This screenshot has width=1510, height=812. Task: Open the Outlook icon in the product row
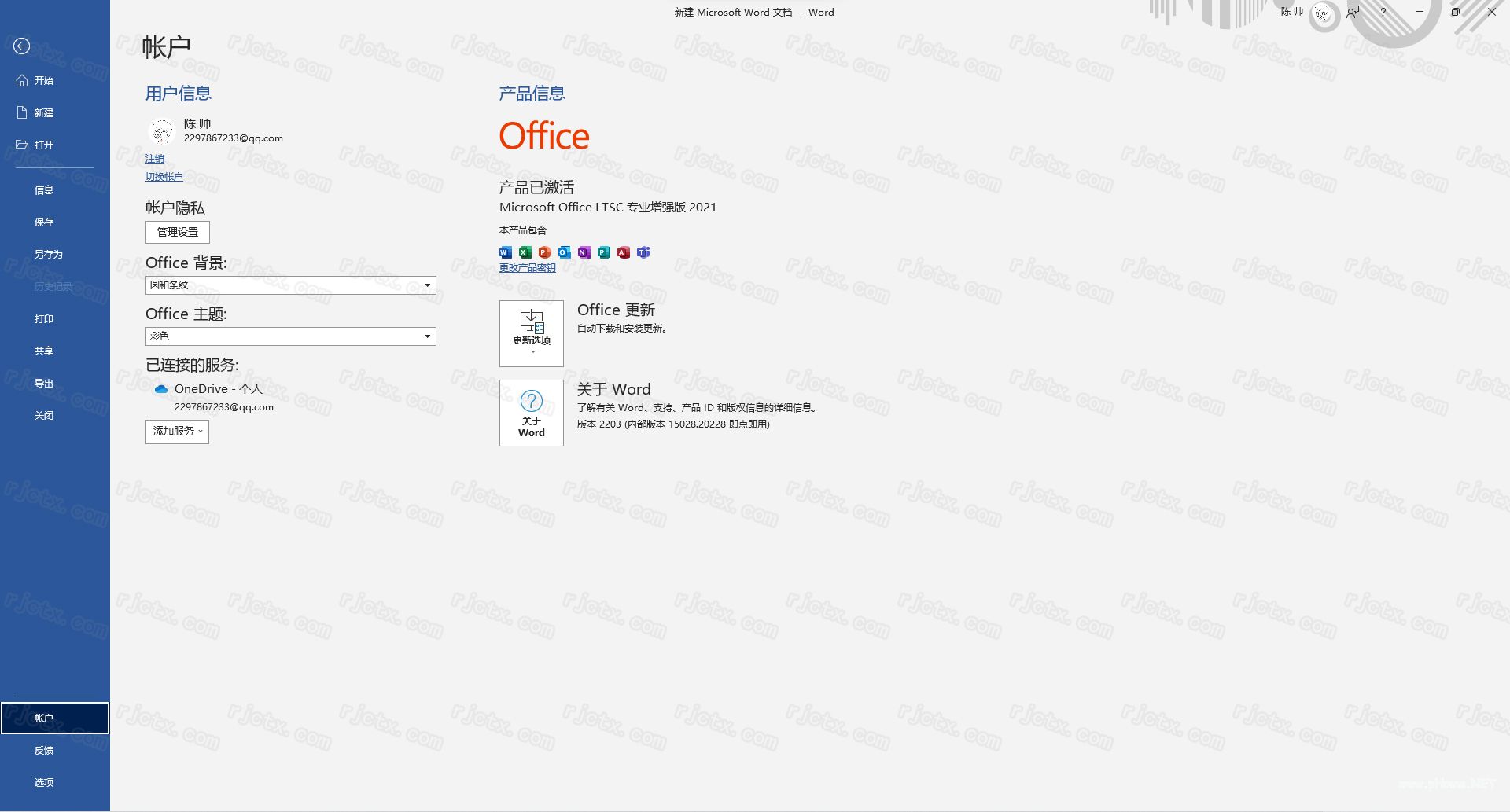point(565,252)
